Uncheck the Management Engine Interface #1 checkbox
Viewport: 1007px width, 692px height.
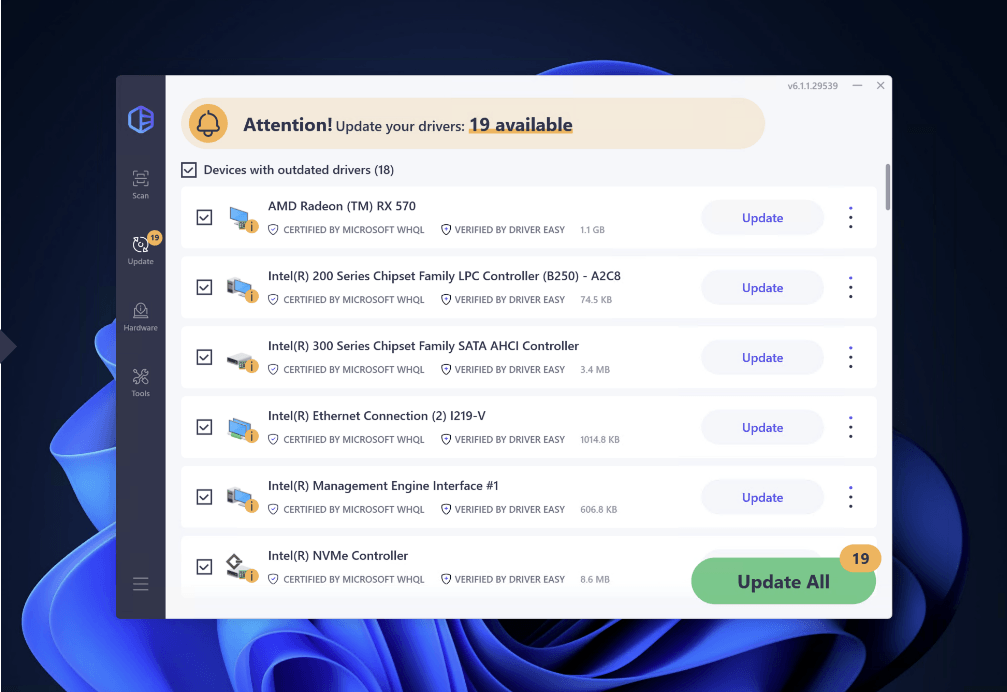pyautogui.click(x=204, y=497)
